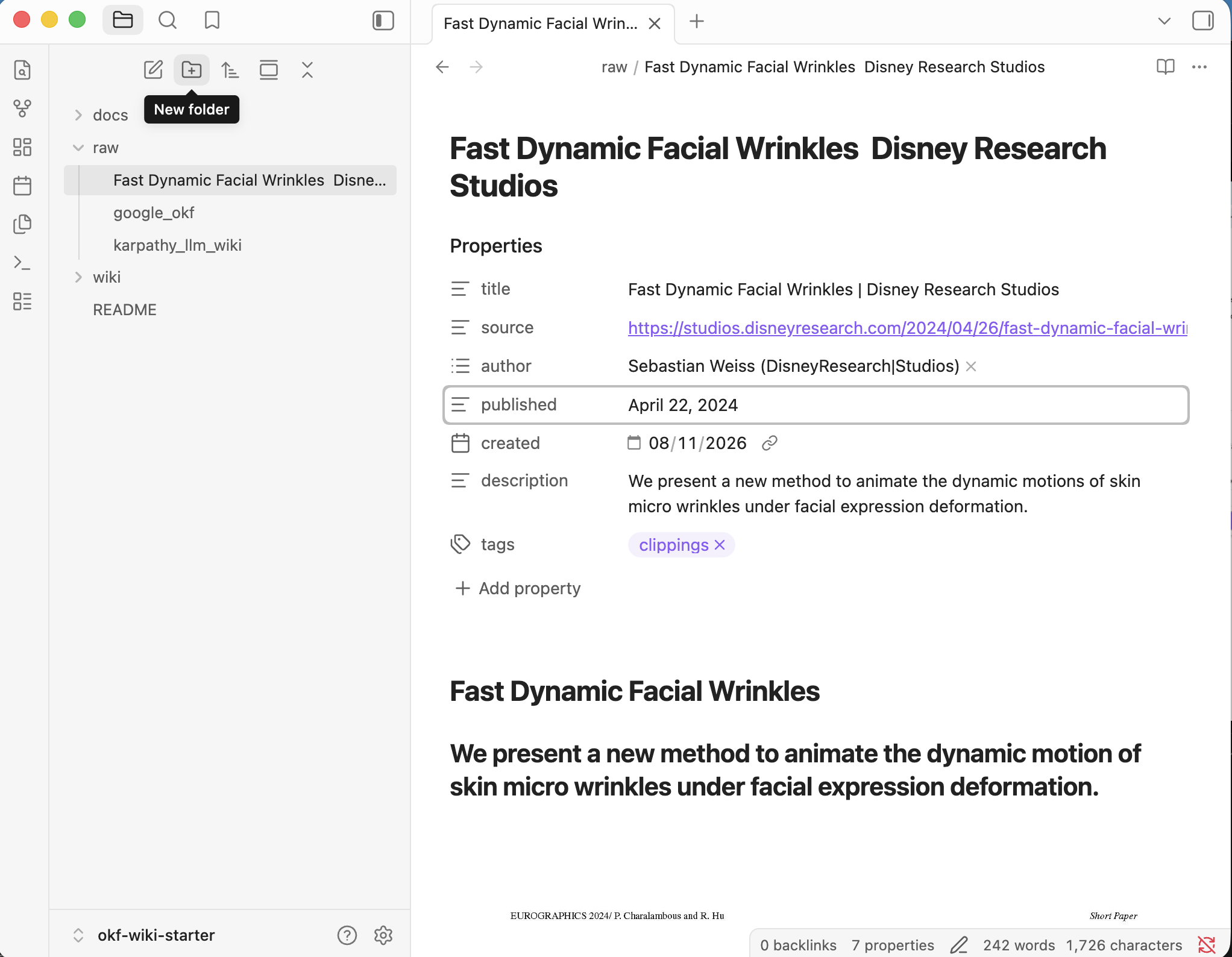The width and height of the screenshot is (1232, 957).
Task: Click the created property calendar icon
Action: point(460,444)
